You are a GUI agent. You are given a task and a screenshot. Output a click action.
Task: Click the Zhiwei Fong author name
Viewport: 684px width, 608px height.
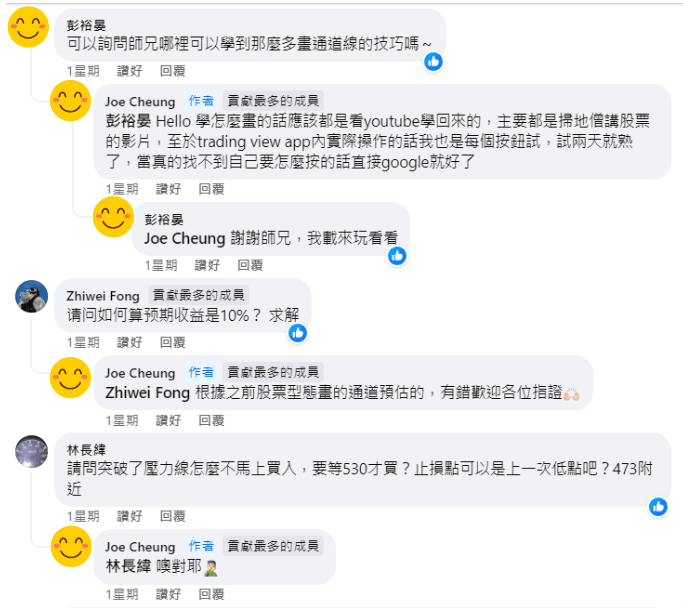click(101, 295)
